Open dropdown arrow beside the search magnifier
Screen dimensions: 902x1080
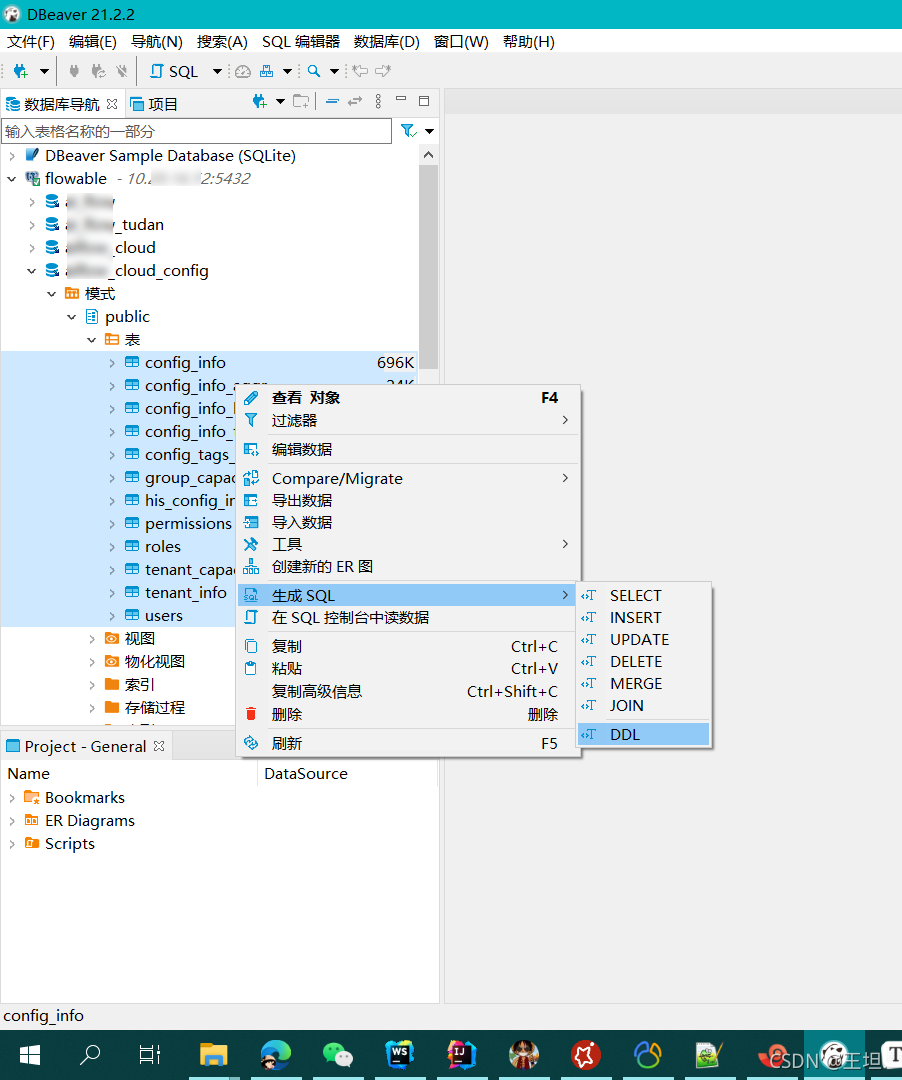pos(334,71)
